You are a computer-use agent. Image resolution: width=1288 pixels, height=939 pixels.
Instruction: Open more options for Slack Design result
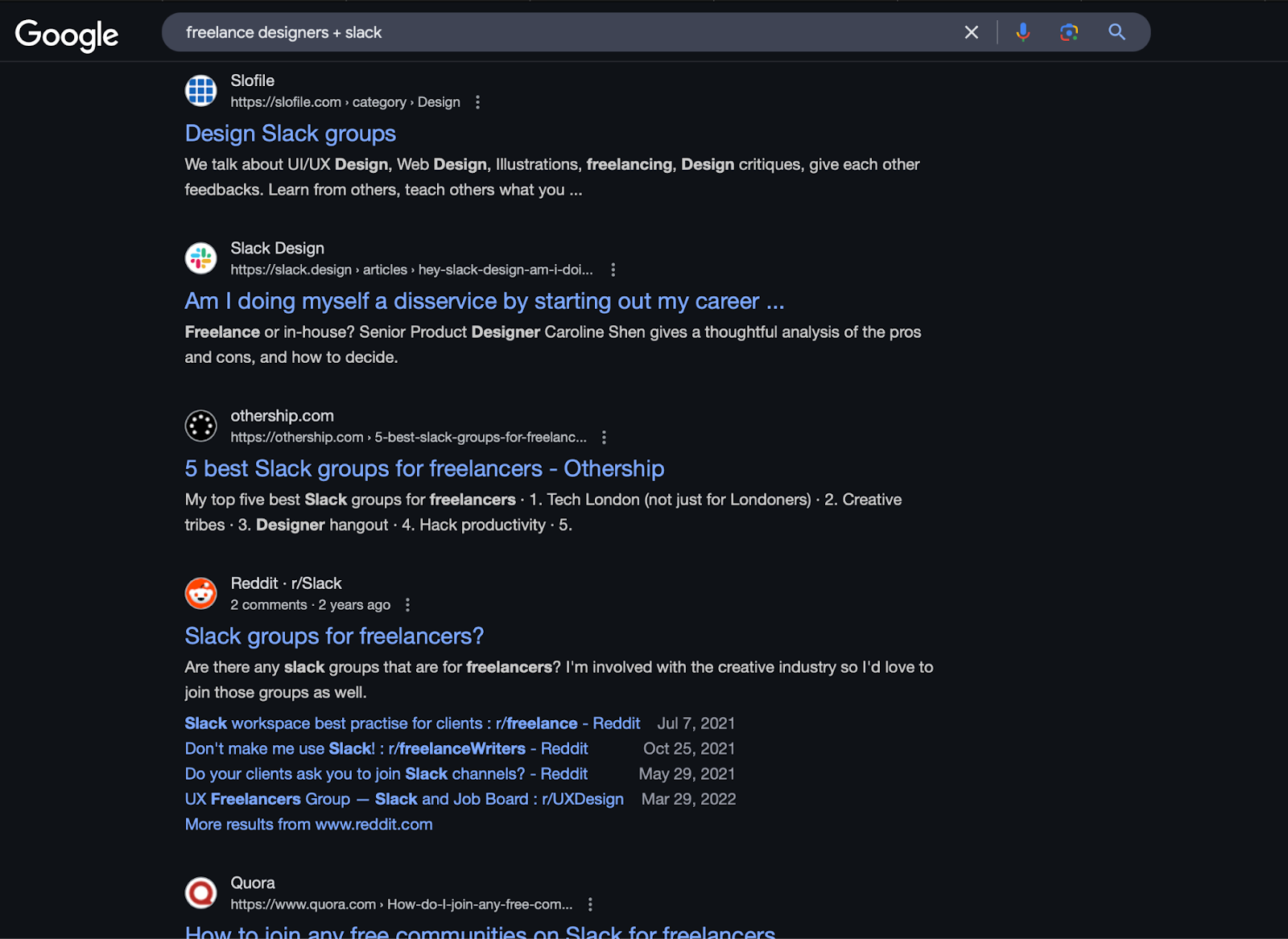tap(613, 270)
